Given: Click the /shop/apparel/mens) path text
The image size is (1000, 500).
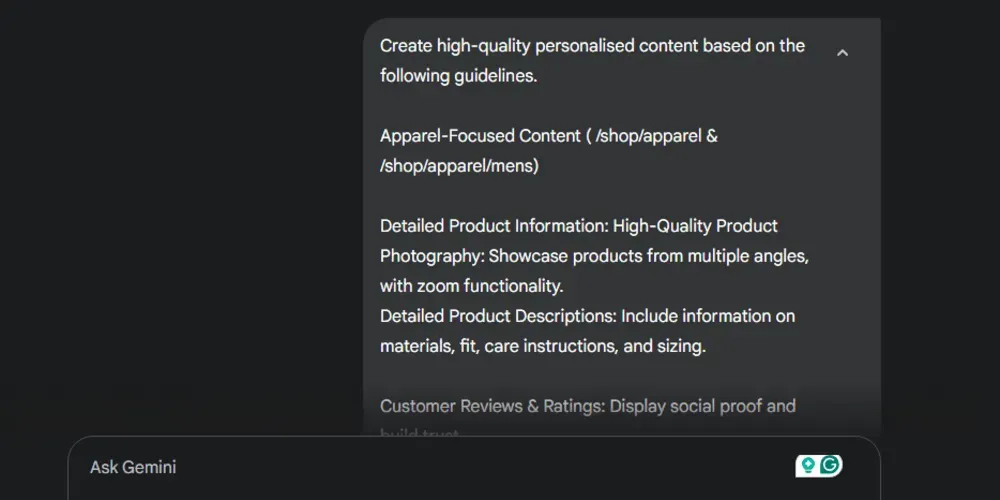Looking at the screenshot, I should 459,166.
